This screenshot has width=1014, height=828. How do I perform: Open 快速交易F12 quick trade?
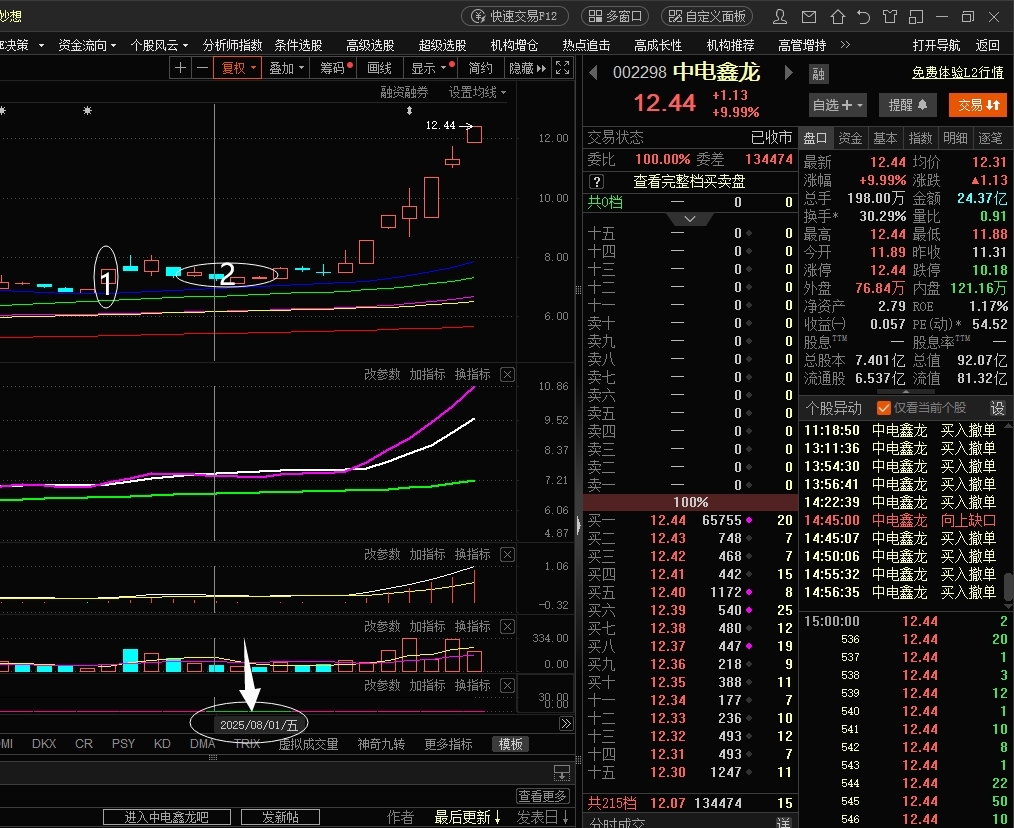pyautogui.click(x=515, y=16)
